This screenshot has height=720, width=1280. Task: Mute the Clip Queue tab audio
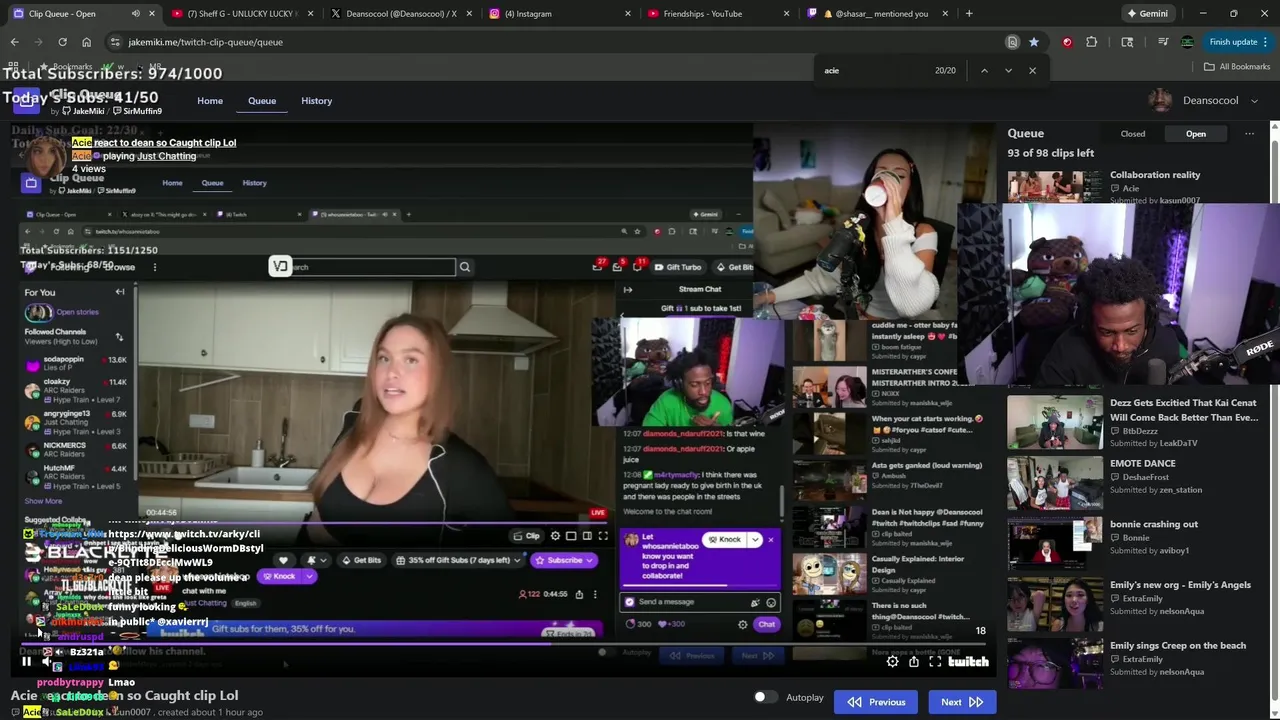(x=136, y=14)
